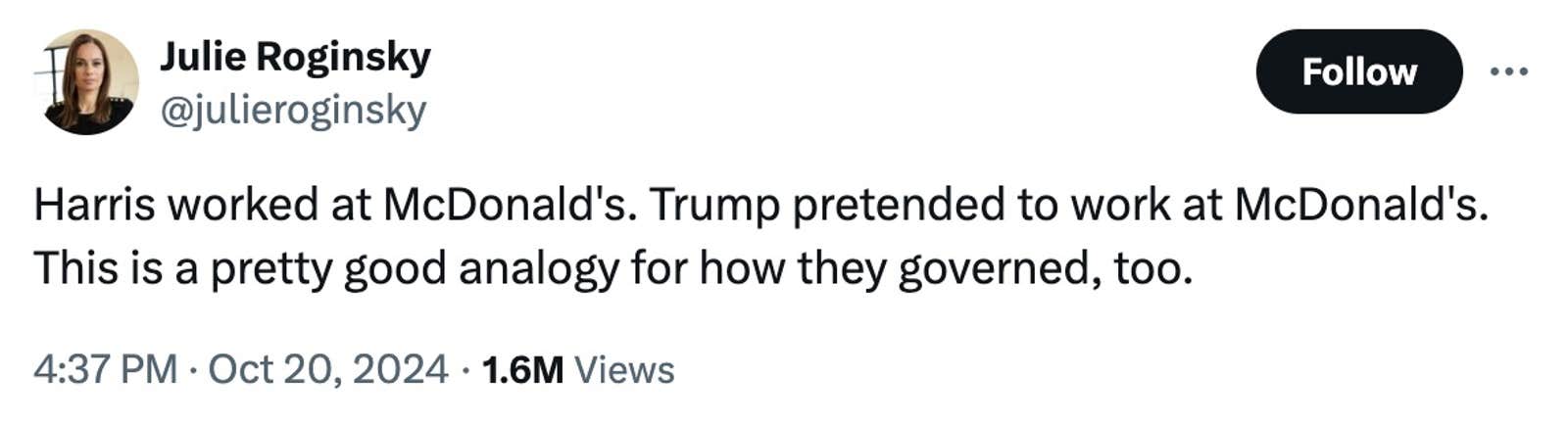Click the first "McDonald's" in the tweet
Viewport: 1568px width, 424px height.
coord(504,205)
